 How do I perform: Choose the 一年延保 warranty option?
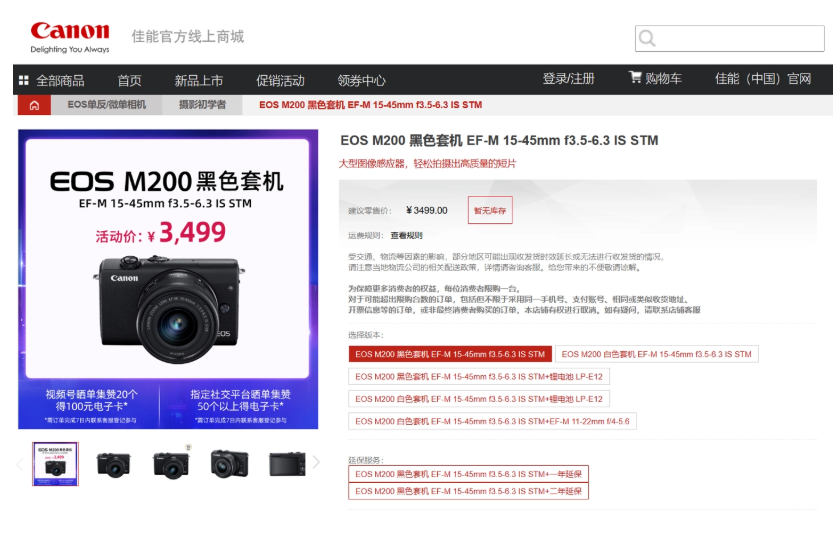[468, 474]
